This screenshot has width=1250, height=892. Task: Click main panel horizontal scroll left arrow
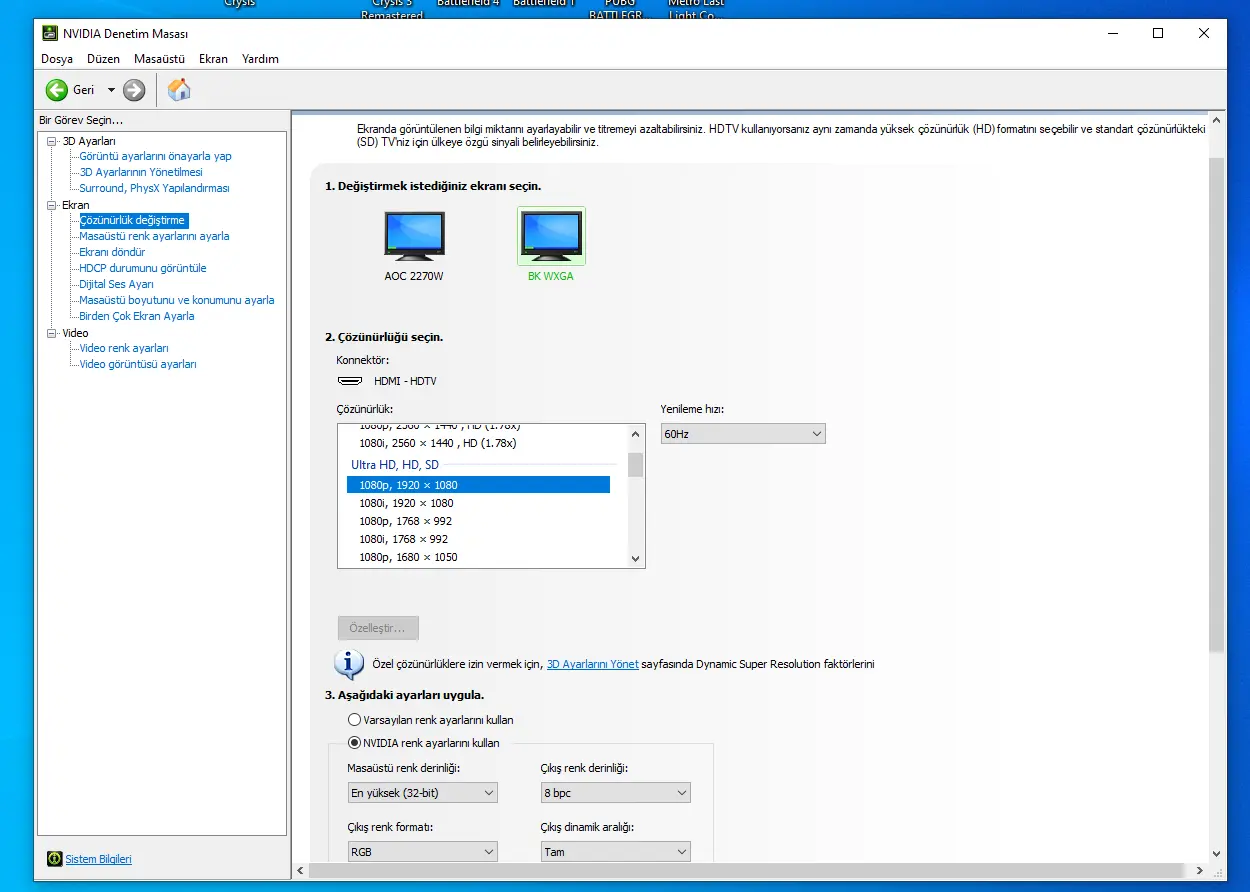pyautogui.click(x=300, y=871)
